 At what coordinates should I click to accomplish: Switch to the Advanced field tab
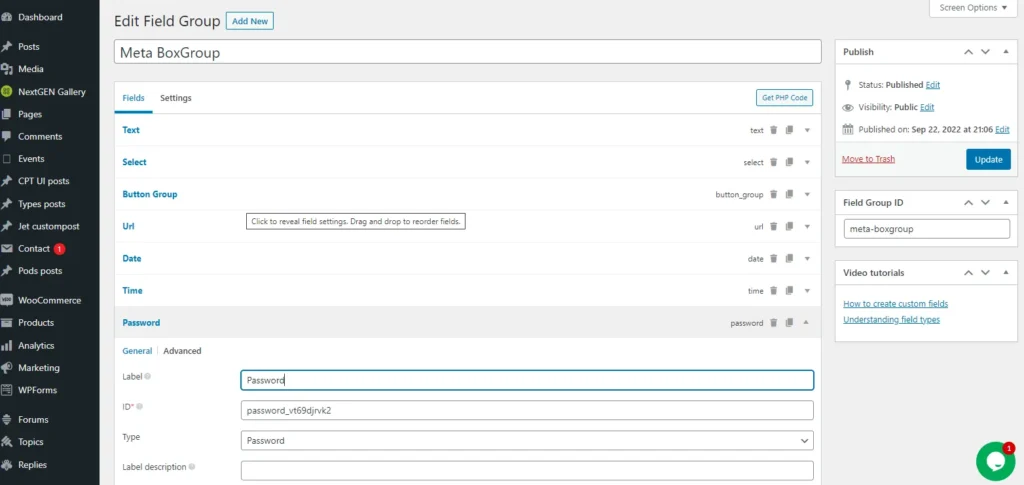(182, 351)
